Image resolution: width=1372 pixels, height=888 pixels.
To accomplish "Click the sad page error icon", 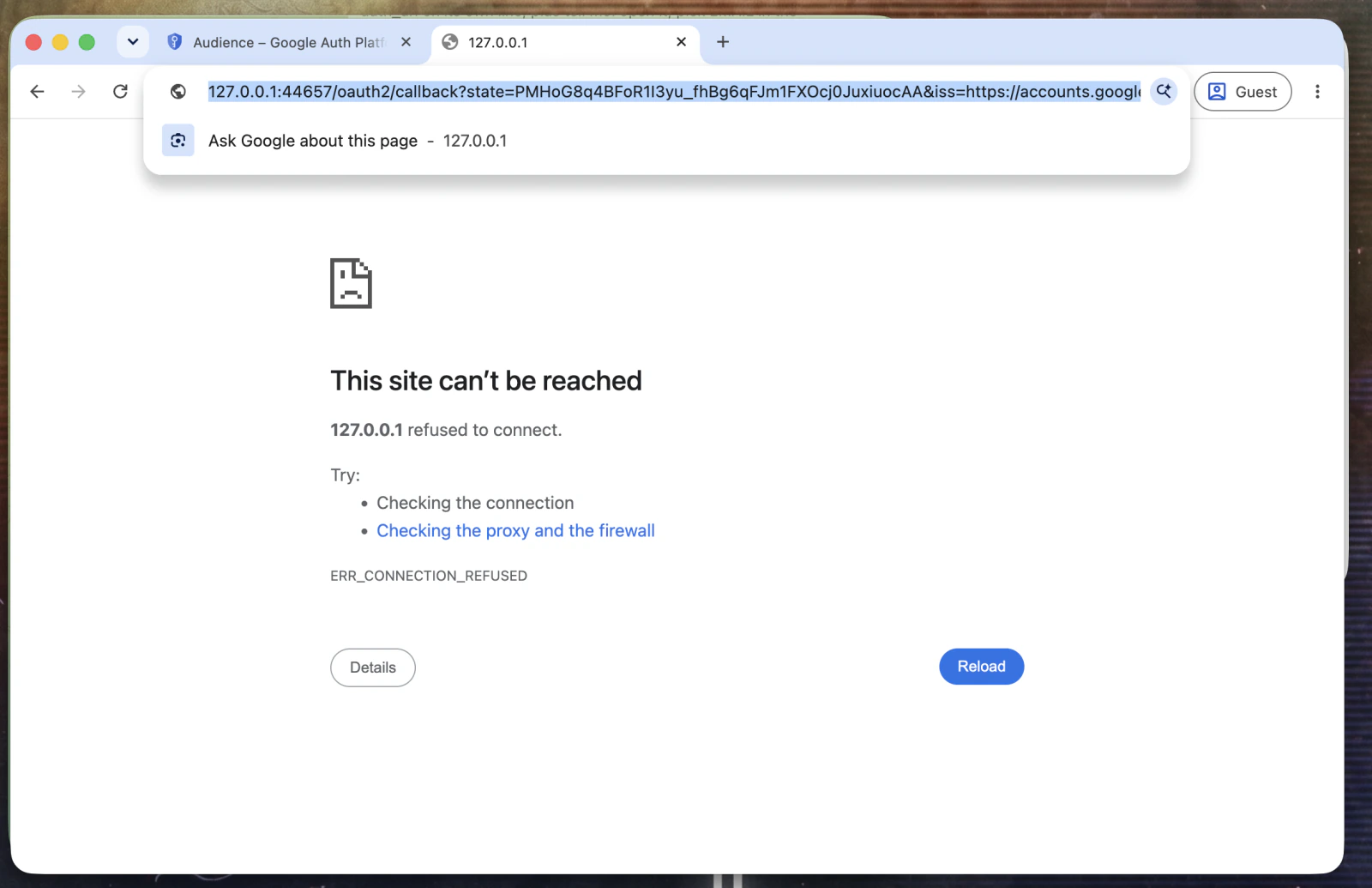I will click(351, 283).
